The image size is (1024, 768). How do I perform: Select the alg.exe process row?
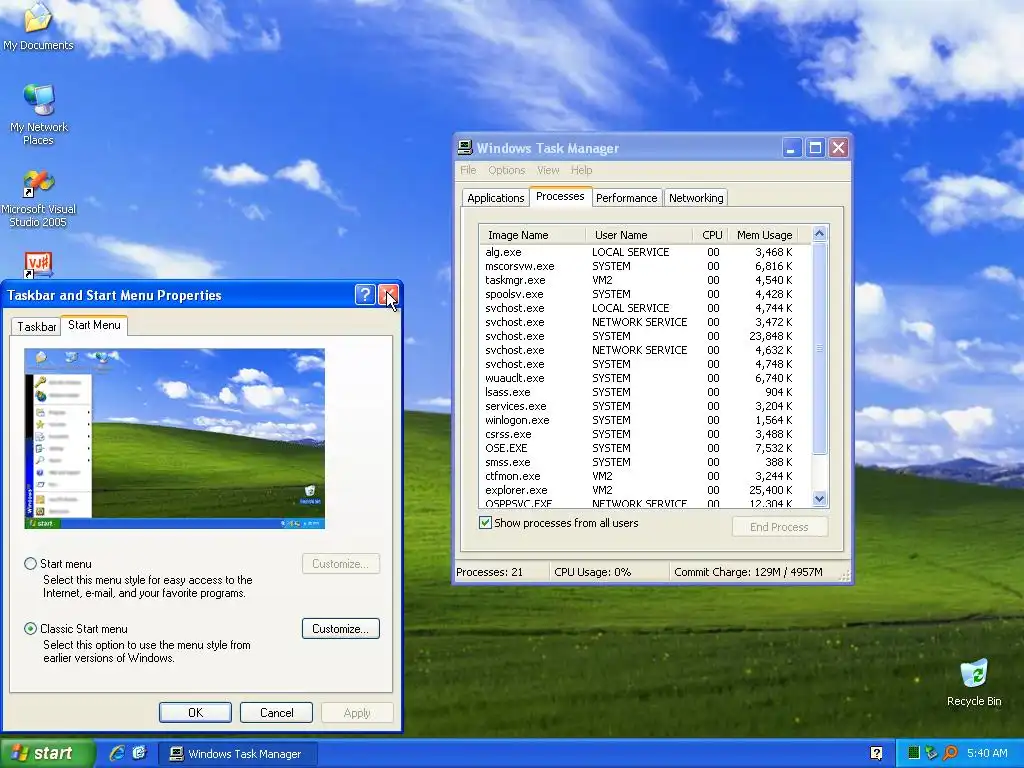pyautogui.click(x=645, y=252)
